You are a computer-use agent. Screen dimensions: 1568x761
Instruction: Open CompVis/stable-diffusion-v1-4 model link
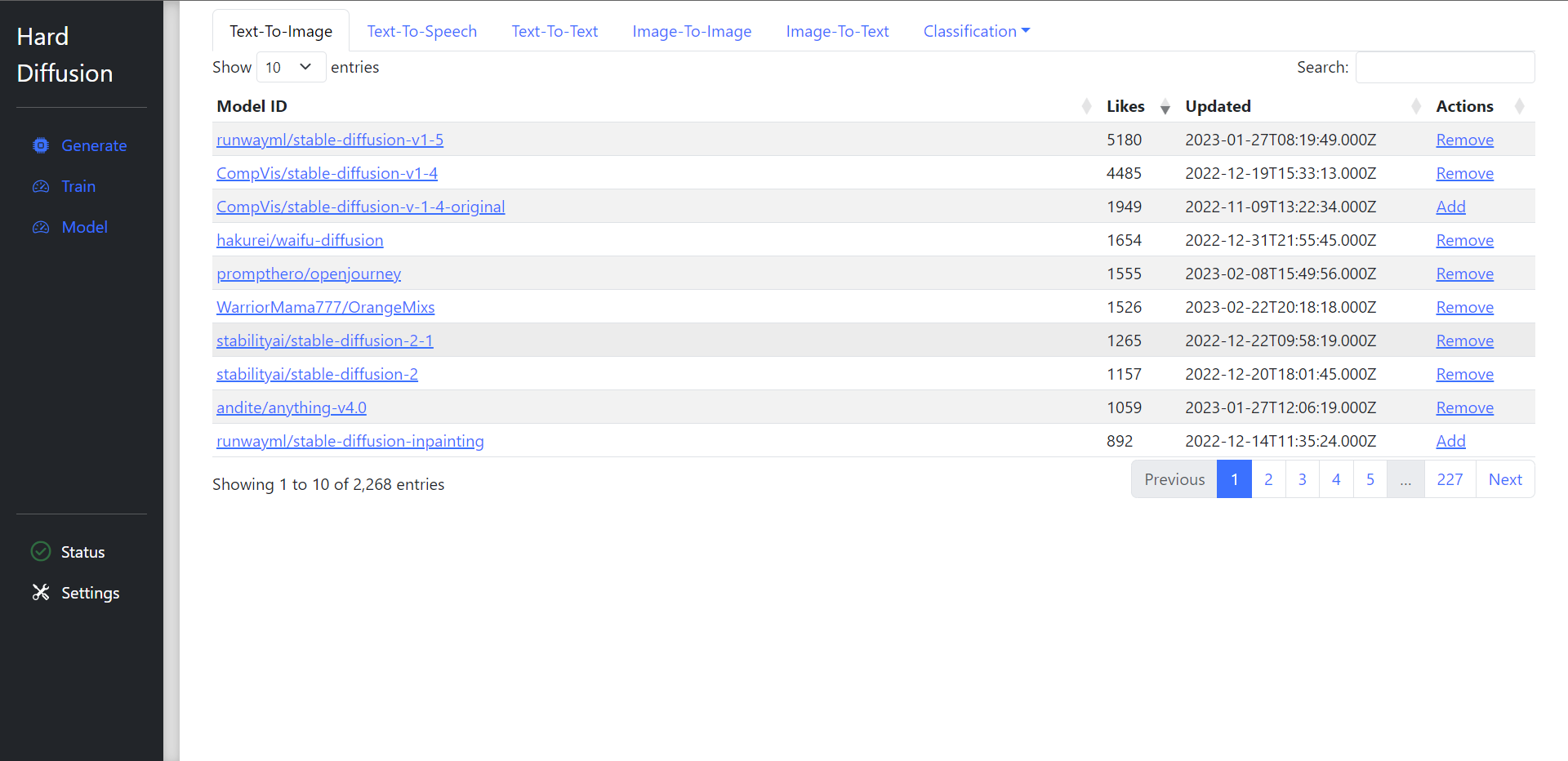[x=327, y=173]
